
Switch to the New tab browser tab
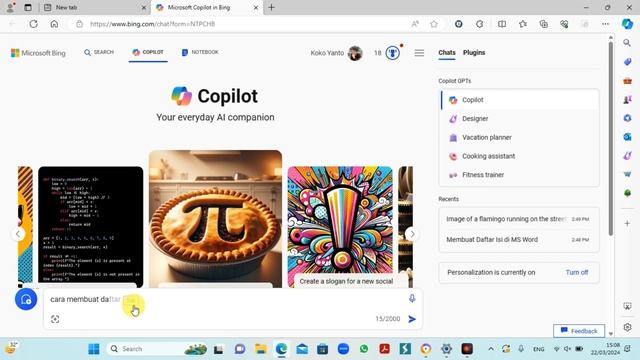(95, 7)
